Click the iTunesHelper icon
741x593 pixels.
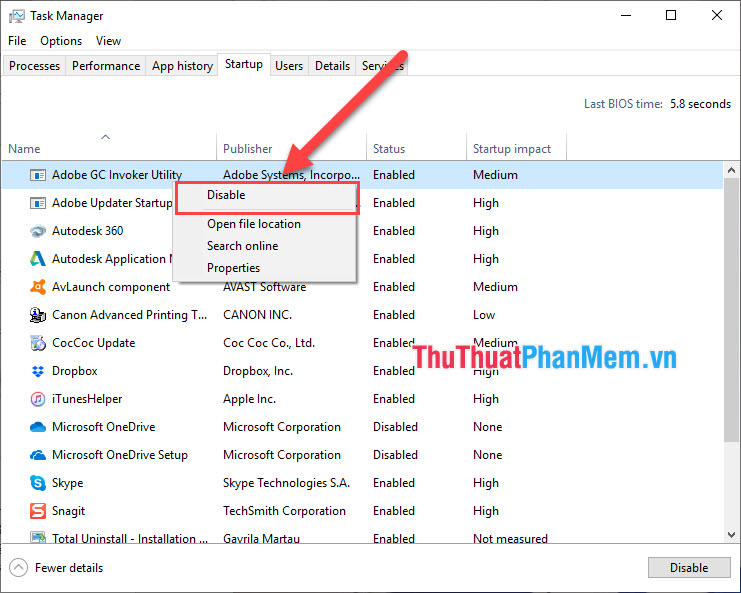click(x=38, y=399)
